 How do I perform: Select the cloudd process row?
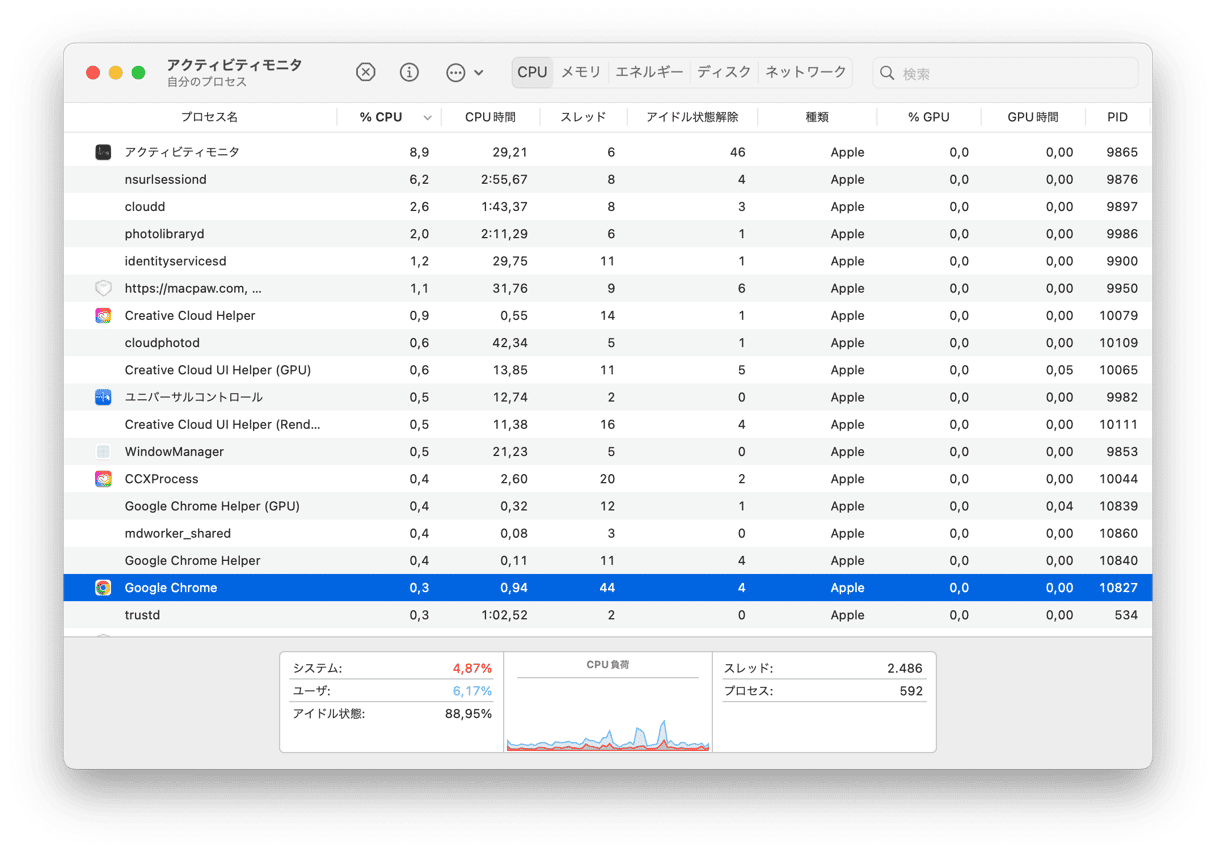point(608,206)
